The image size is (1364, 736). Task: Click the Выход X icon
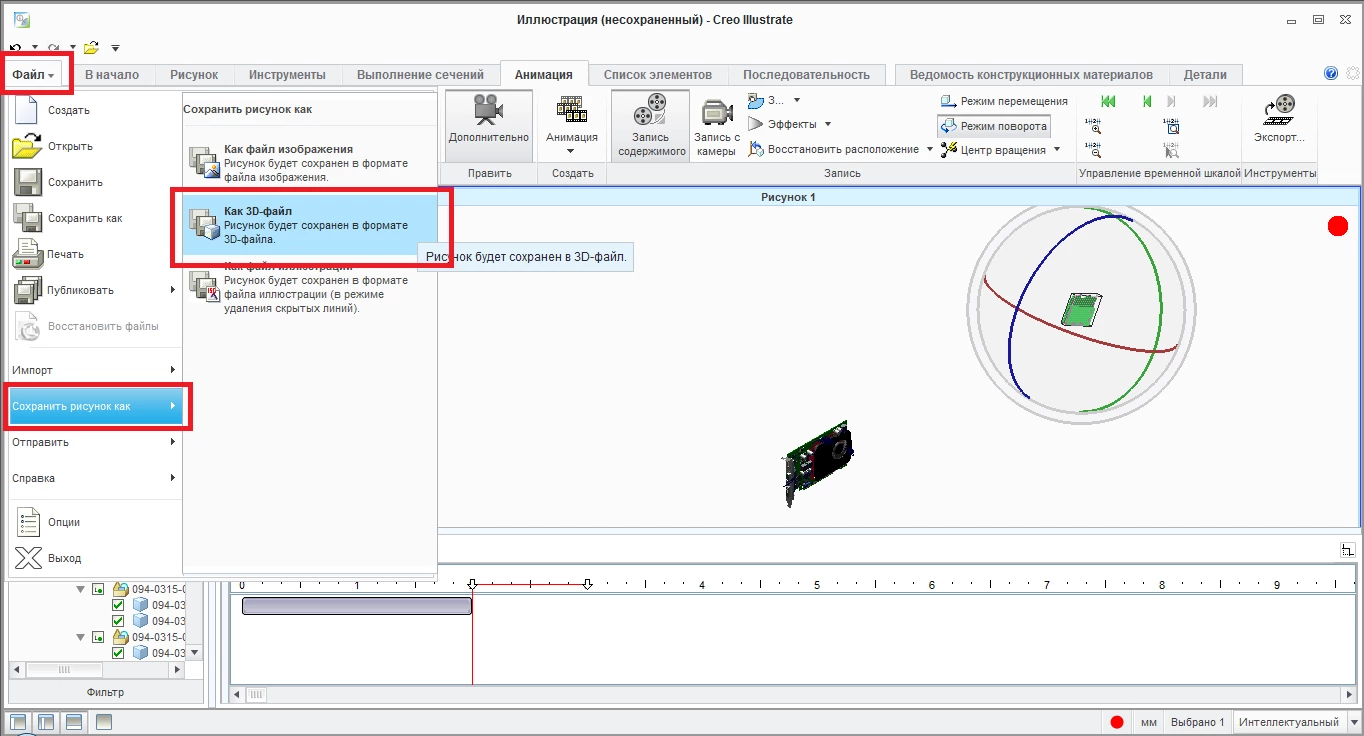[27, 558]
